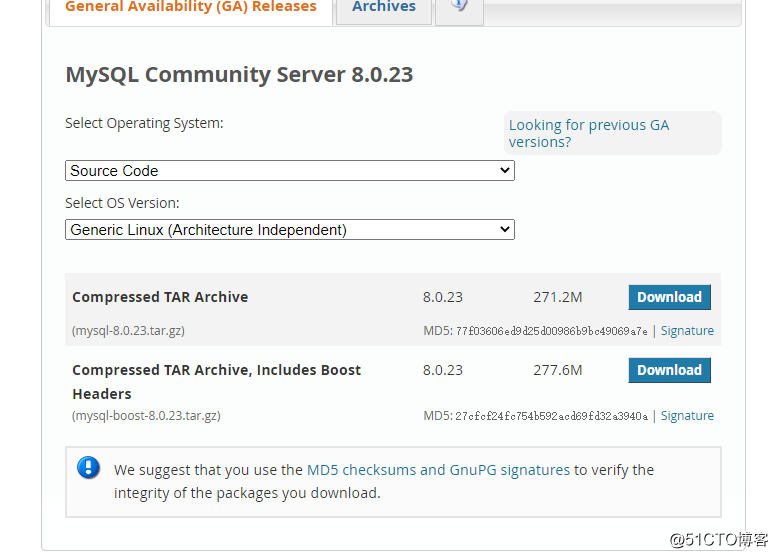Click the 8.0.23 version in Boost row
Viewport: 778px width, 558px height.
pyautogui.click(x=443, y=370)
